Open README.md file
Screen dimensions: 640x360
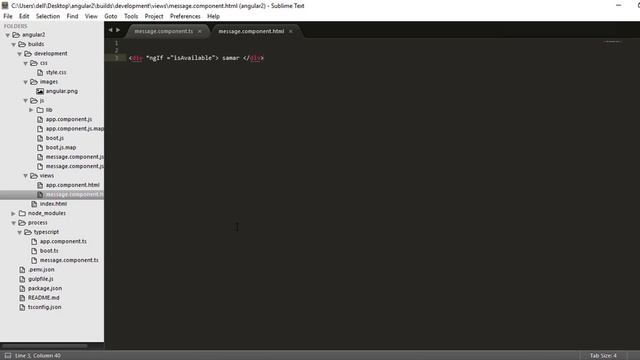click(44, 298)
